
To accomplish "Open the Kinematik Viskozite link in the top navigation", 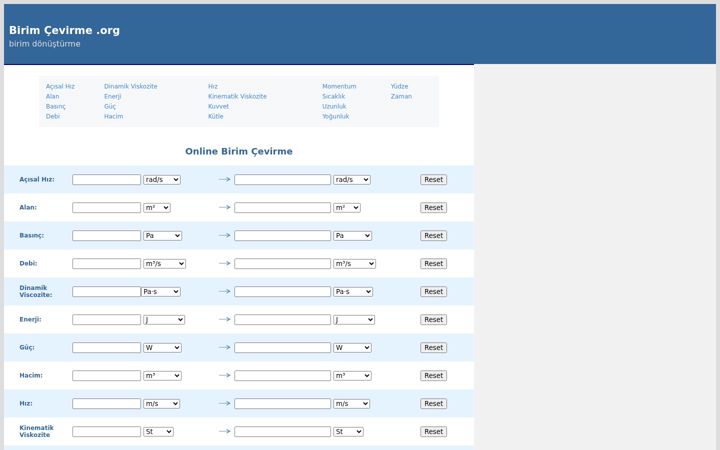I will click(x=237, y=96).
